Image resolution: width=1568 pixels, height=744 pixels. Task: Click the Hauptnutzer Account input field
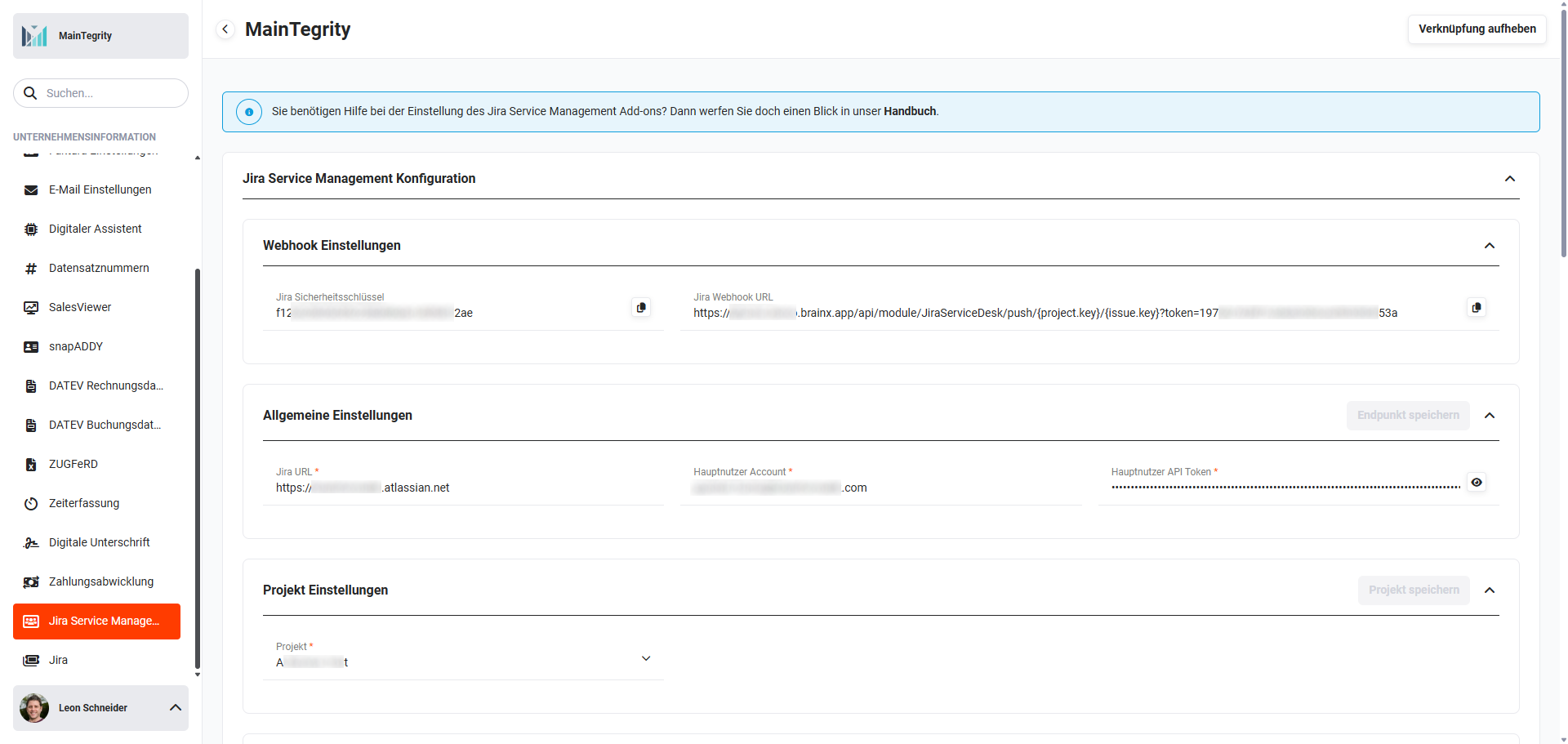coord(880,482)
